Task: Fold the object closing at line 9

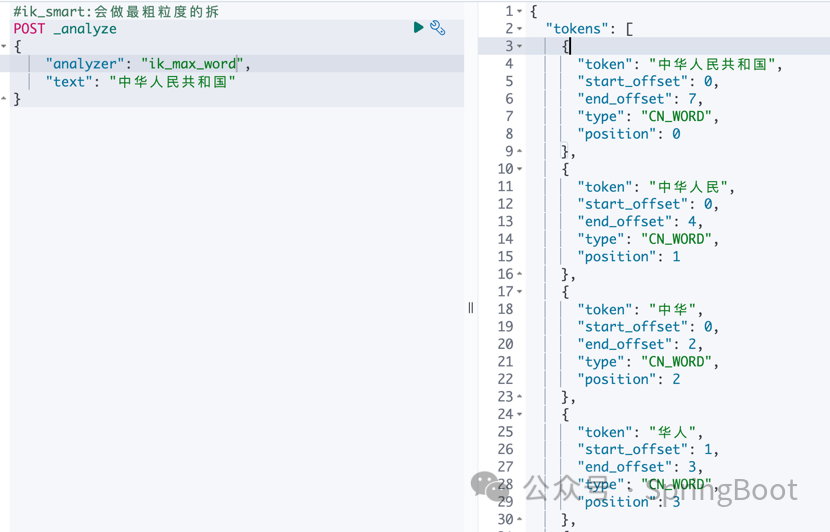Action: 520,151
